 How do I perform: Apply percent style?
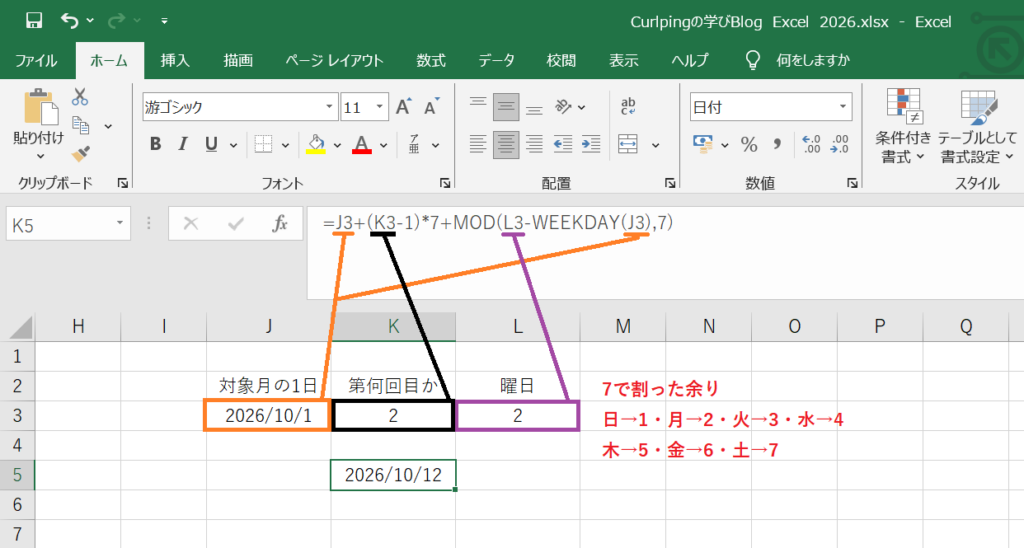[749, 144]
